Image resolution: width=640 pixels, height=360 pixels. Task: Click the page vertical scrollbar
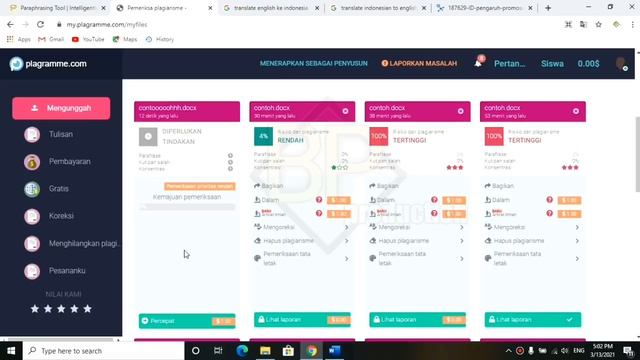tap(637, 154)
